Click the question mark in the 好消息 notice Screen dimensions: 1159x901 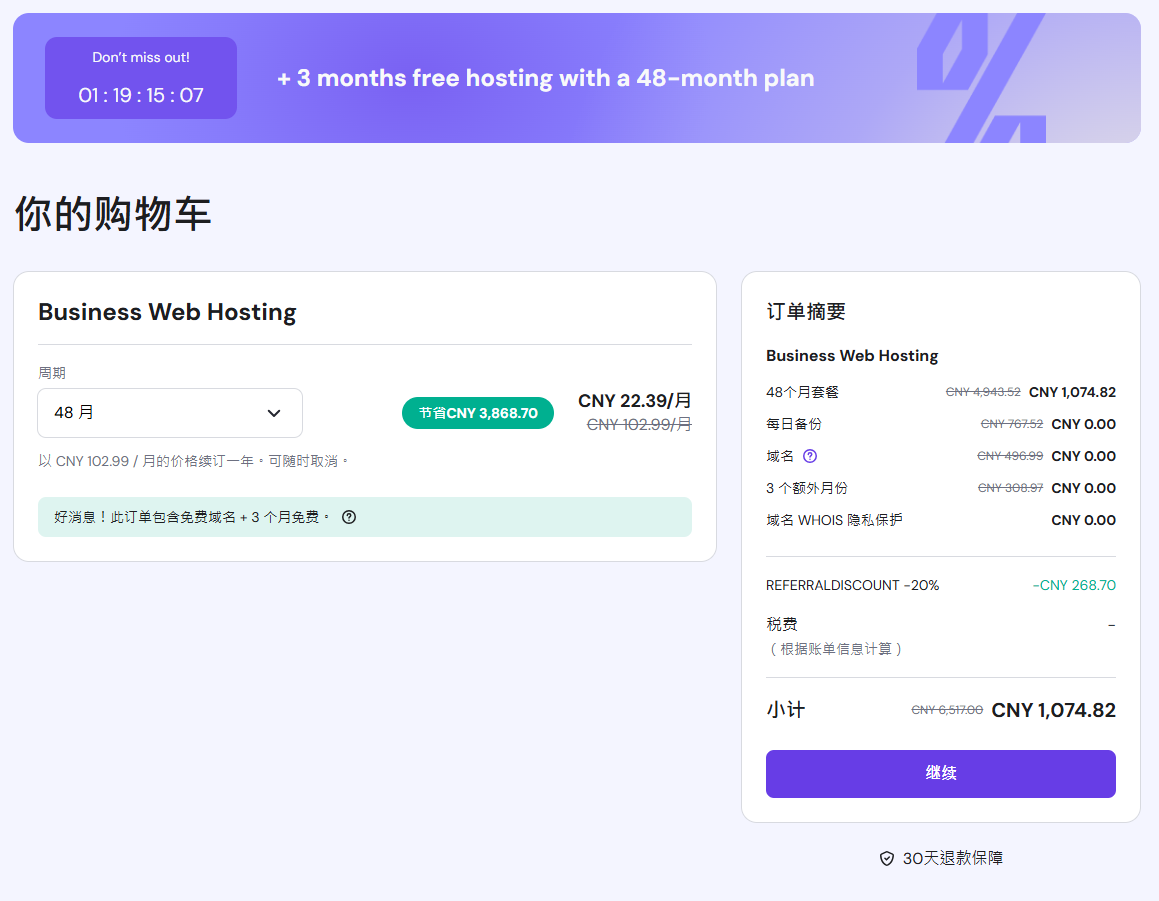coord(349,517)
